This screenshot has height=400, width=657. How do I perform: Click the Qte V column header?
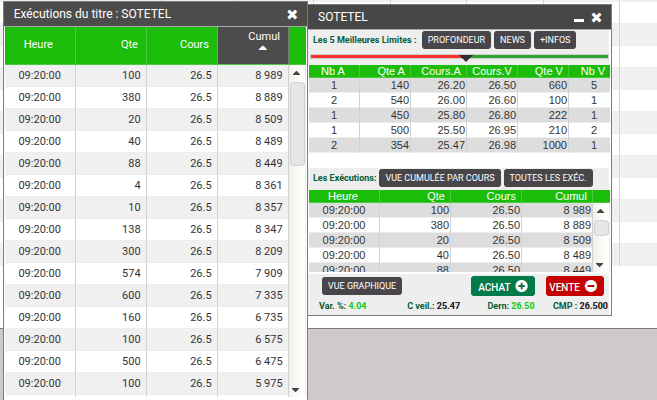click(x=543, y=72)
